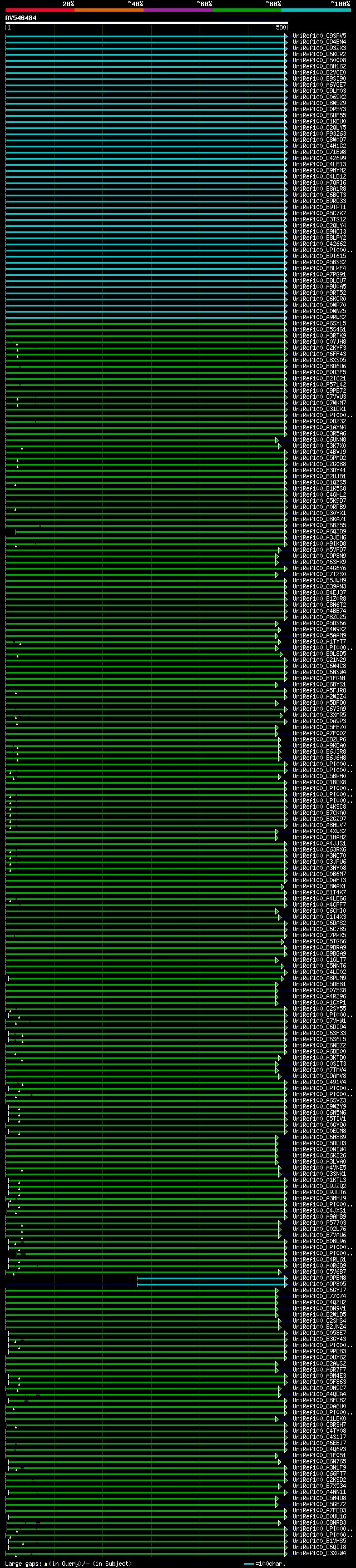This screenshot has width=356, height=1568.
Task: Open hit UniRef100_Q8H162
Action: pos(319,66)
